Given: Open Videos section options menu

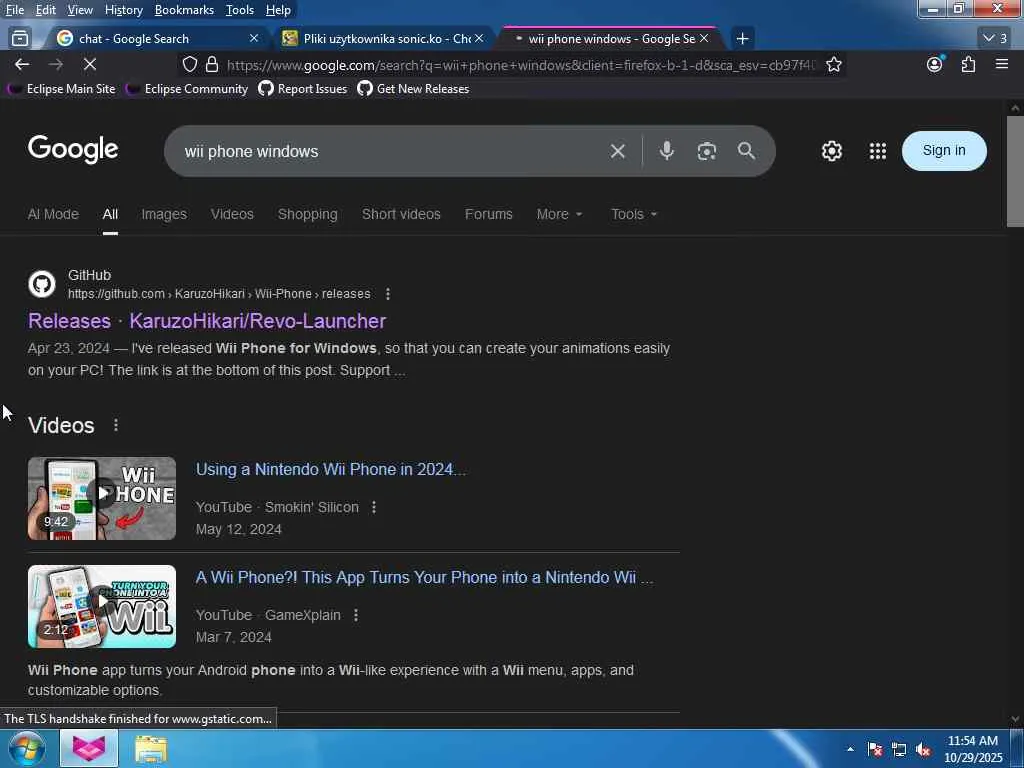Looking at the screenshot, I should (x=116, y=425).
